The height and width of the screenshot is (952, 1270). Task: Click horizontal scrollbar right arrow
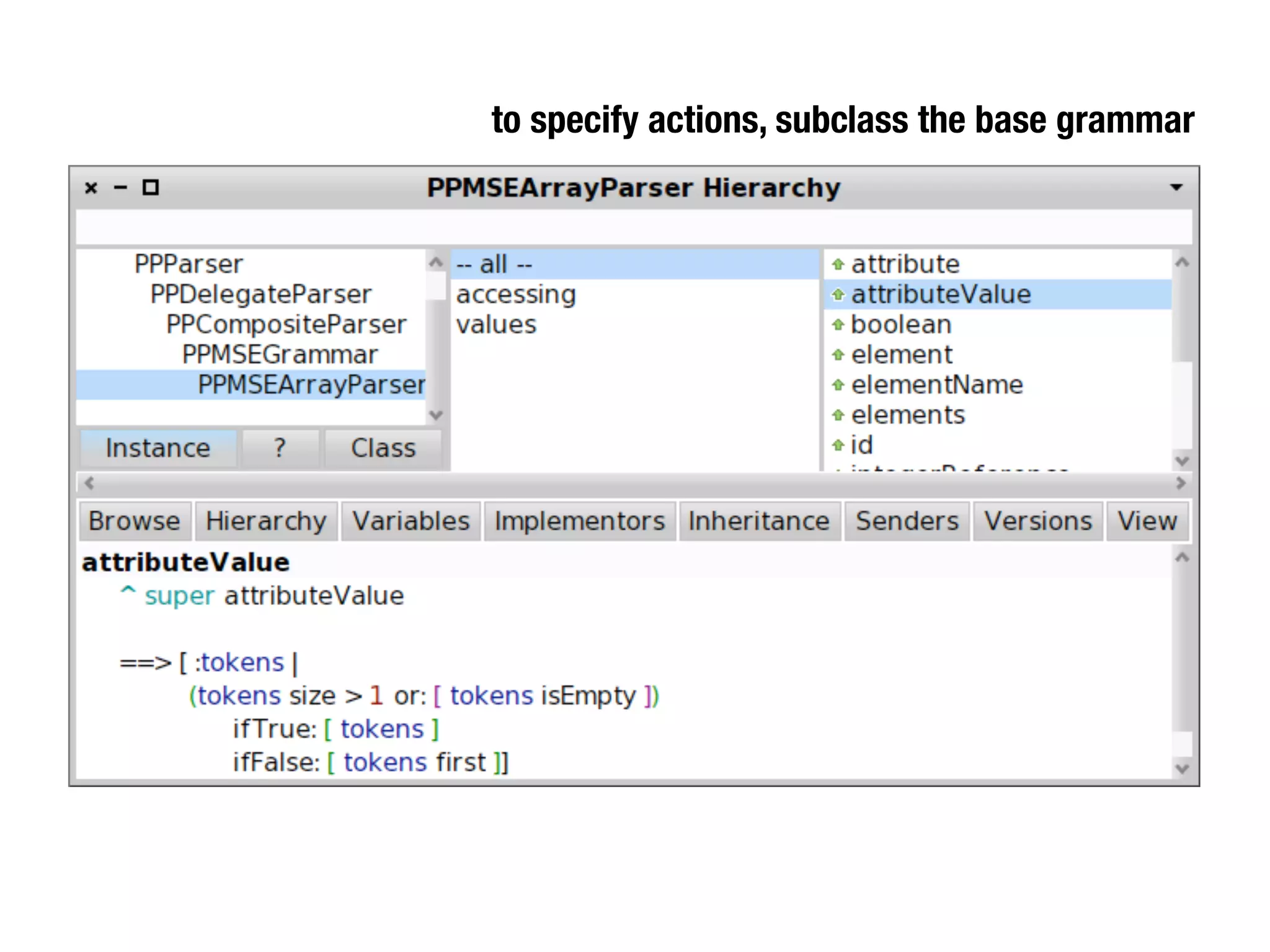[x=1181, y=483]
